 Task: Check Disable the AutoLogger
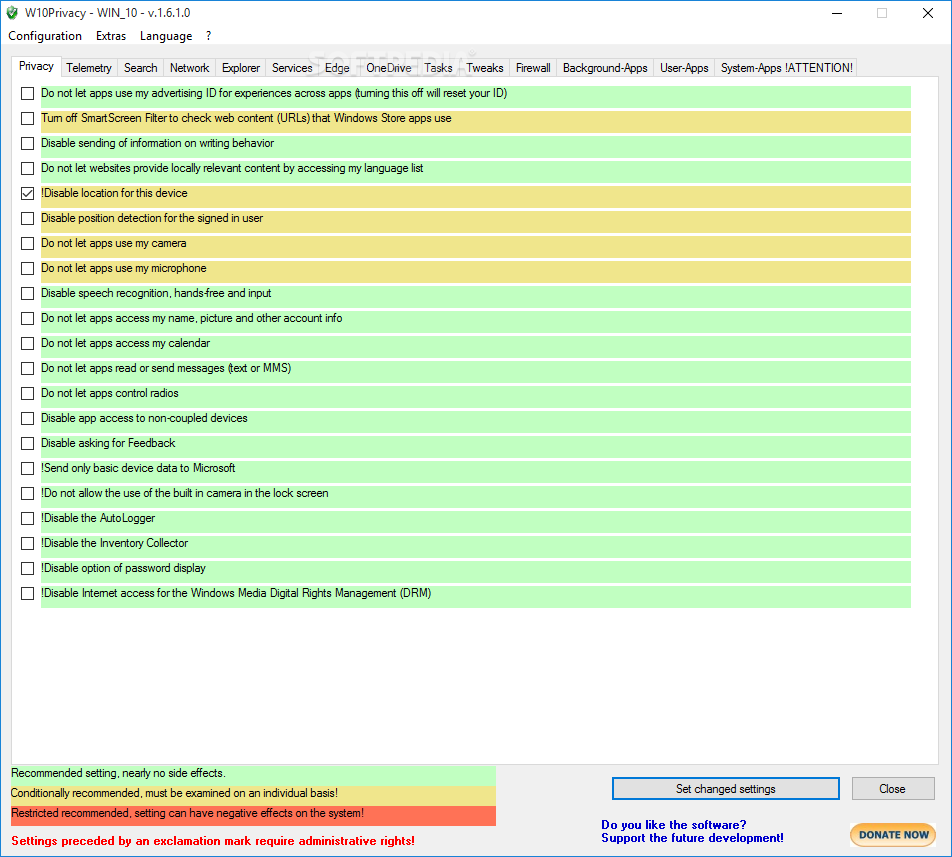point(27,518)
